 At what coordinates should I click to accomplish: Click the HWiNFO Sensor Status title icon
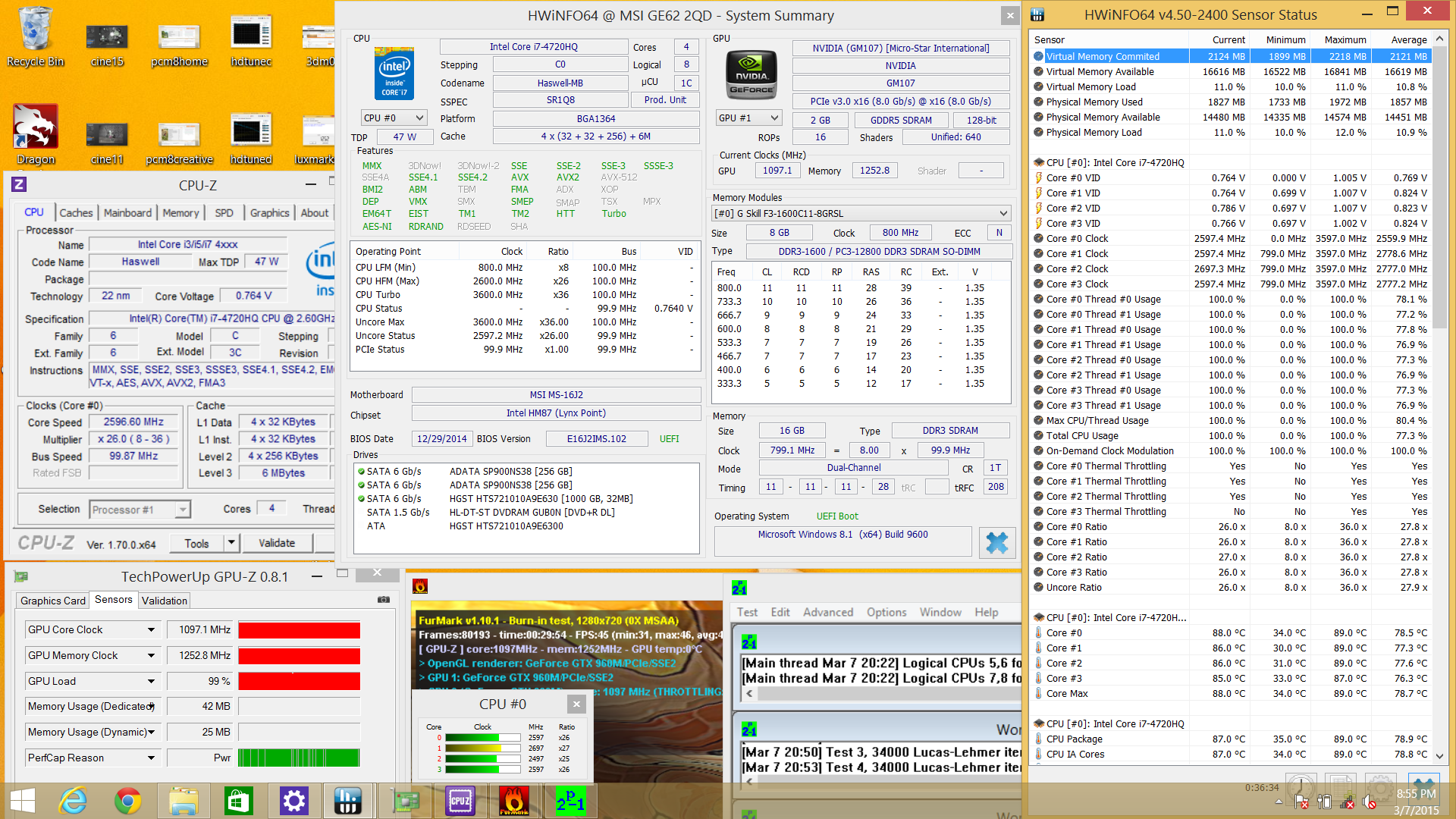[1037, 14]
